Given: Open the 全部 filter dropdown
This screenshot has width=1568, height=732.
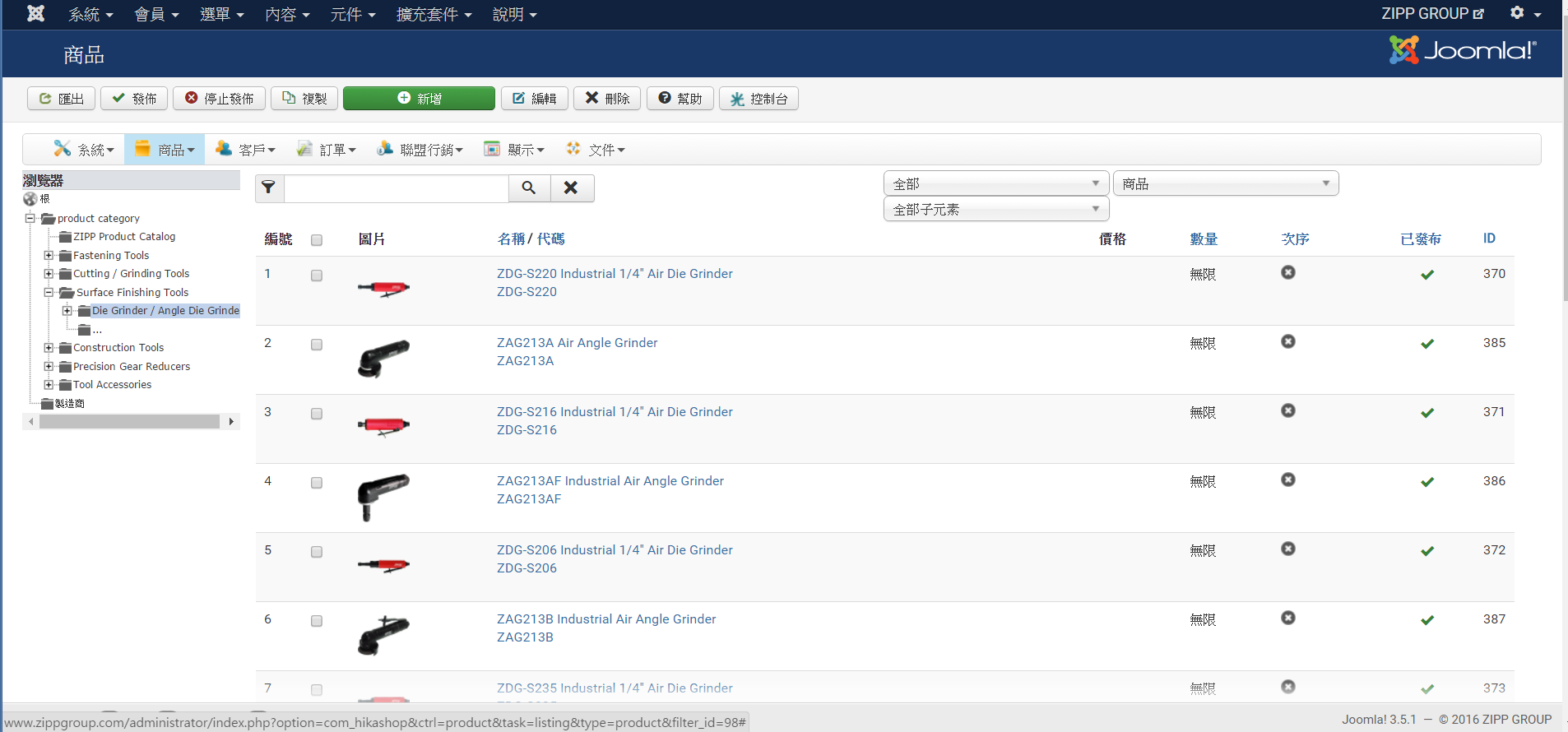Looking at the screenshot, I should (x=996, y=183).
